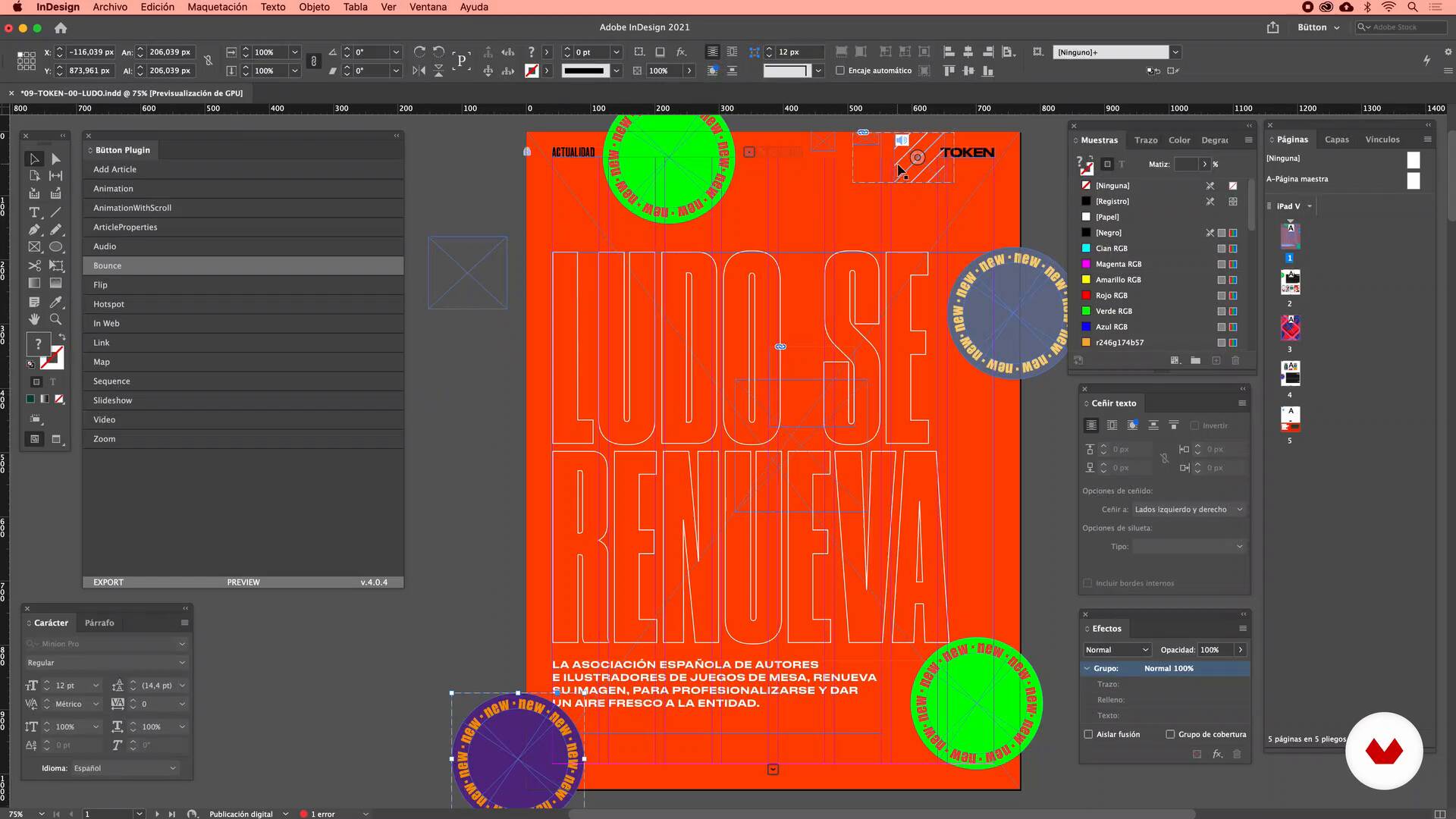Open the Objeto menu
The width and height of the screenshot is (1456, 819).
click(x=314, y=7)
